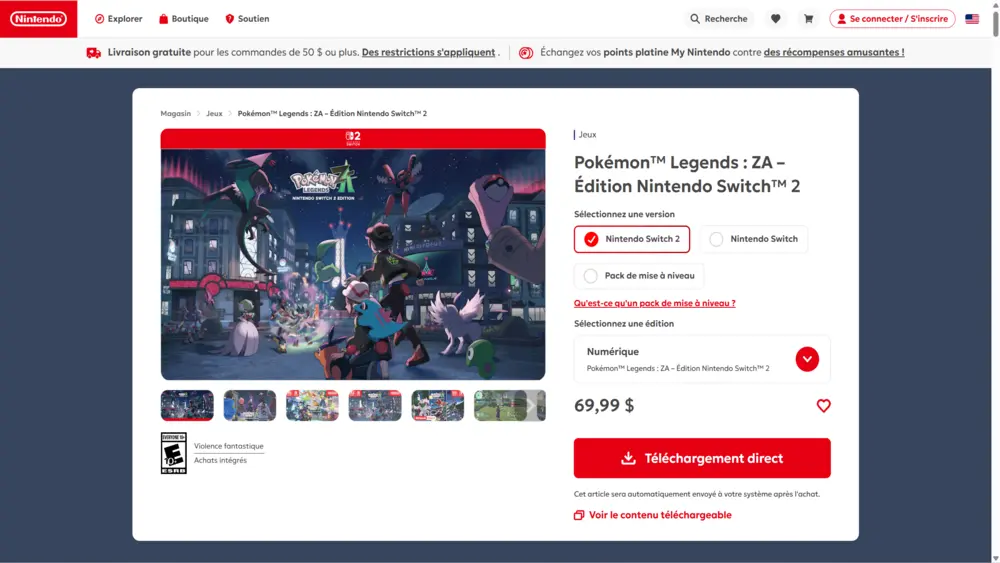Click the free delivery truck icon

pyautogui.click(x=94, y=53)
